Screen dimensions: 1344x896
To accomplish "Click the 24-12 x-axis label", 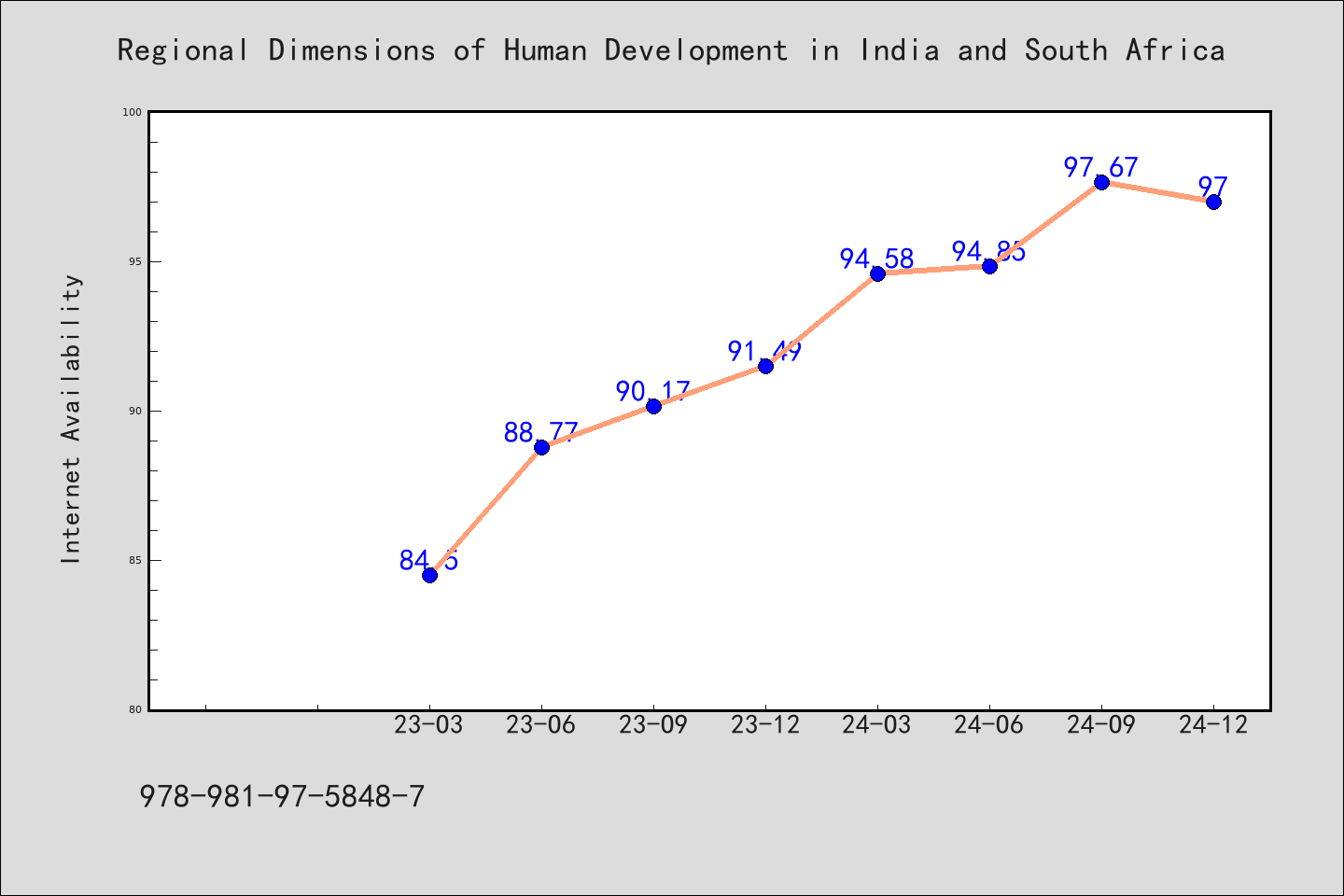I will [x=1213, y=725].
